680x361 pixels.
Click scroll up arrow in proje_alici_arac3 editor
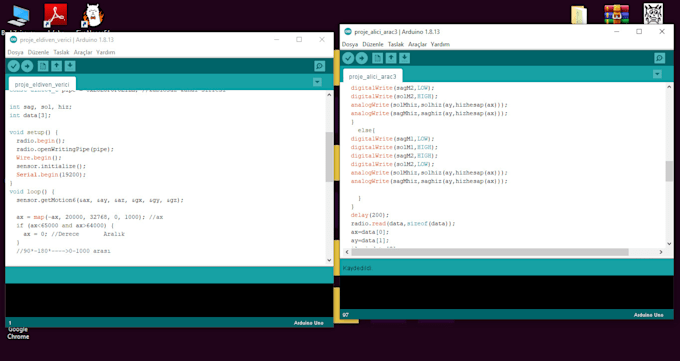(669, 87)
